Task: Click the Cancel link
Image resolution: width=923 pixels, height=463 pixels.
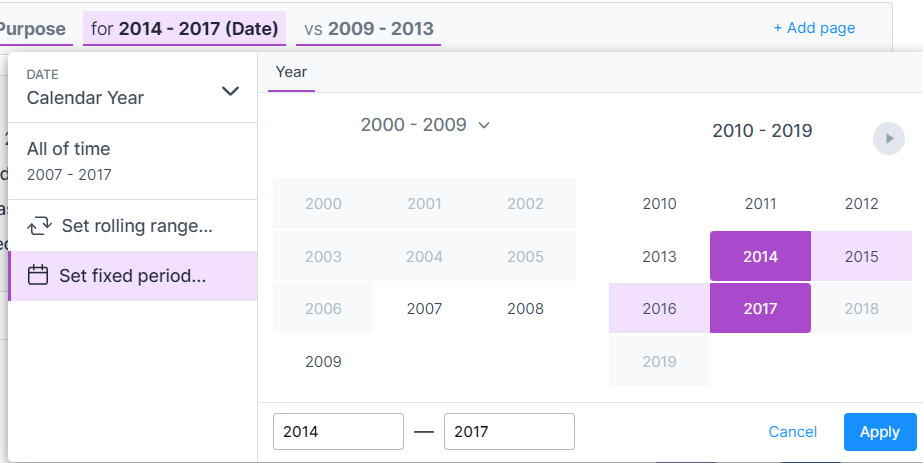Action: 792,432
